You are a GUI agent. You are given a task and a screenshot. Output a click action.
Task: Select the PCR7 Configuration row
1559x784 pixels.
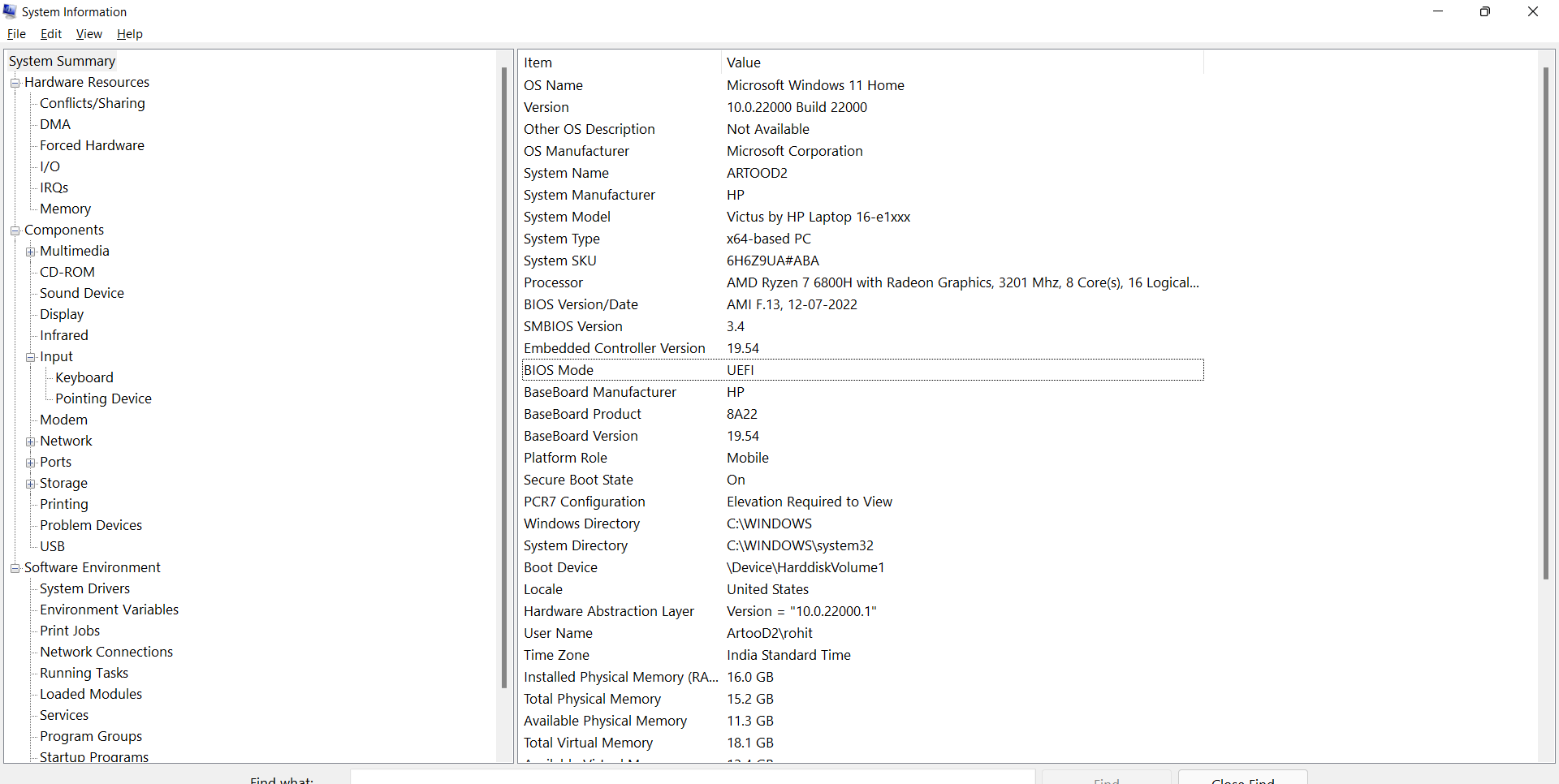pos(862,502)
